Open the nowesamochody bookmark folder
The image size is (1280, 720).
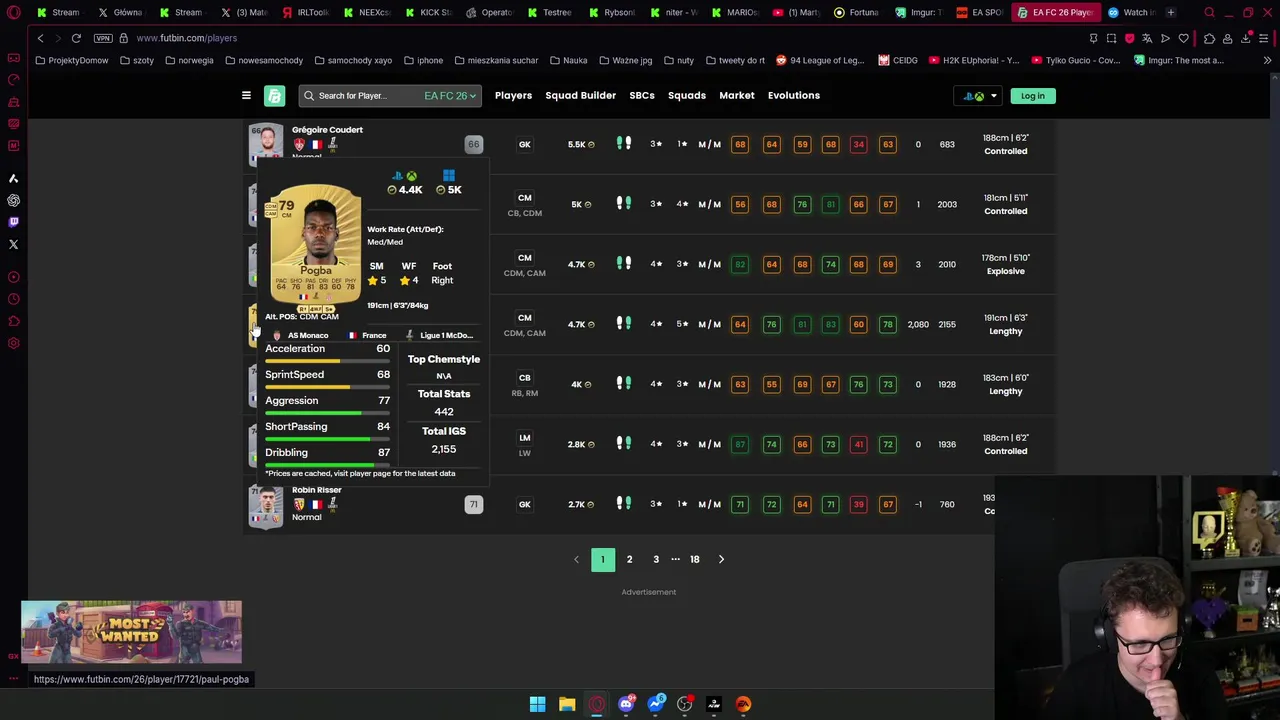(264, 60)
